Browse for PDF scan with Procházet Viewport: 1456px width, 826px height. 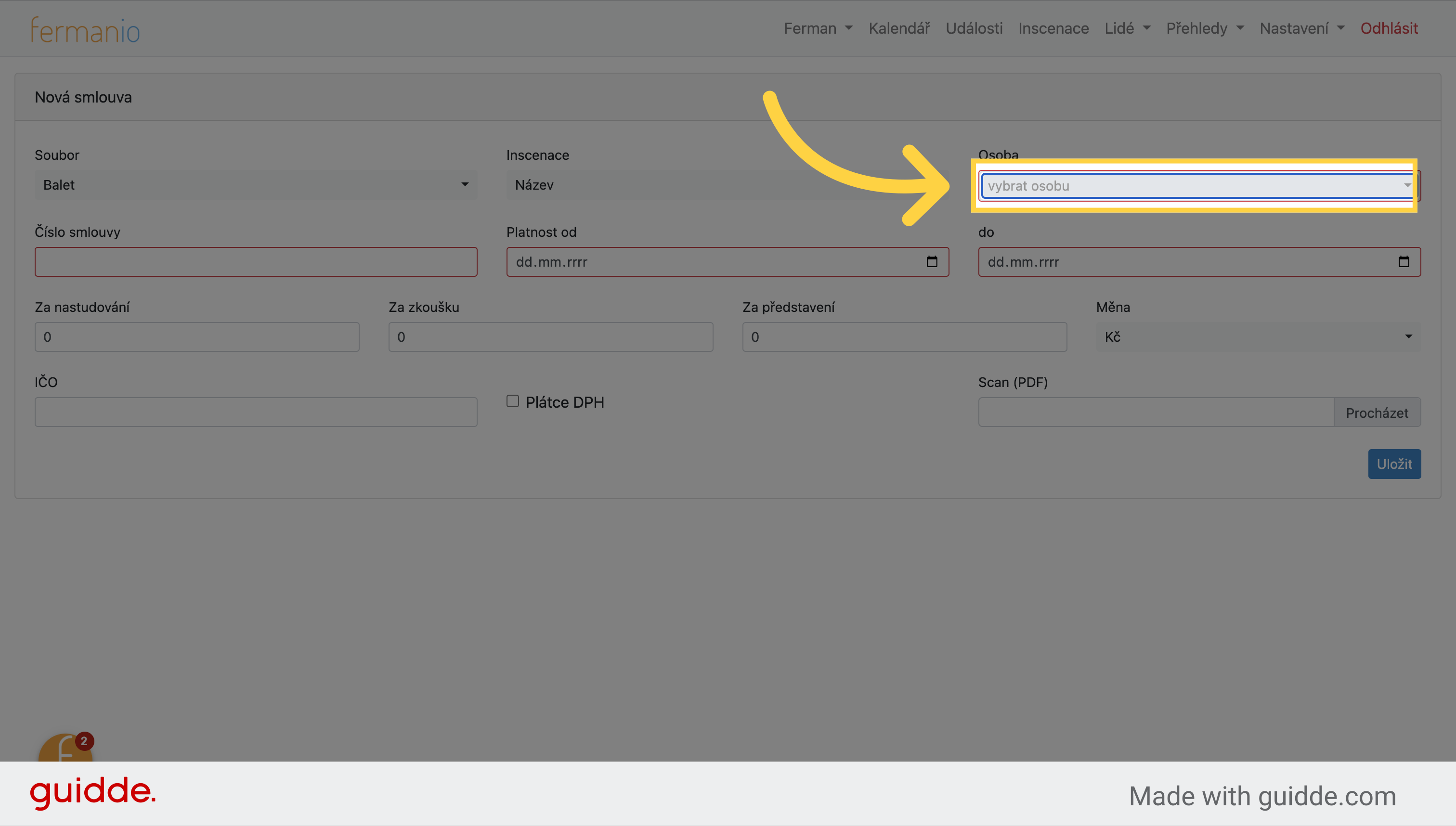(1377, 413)
